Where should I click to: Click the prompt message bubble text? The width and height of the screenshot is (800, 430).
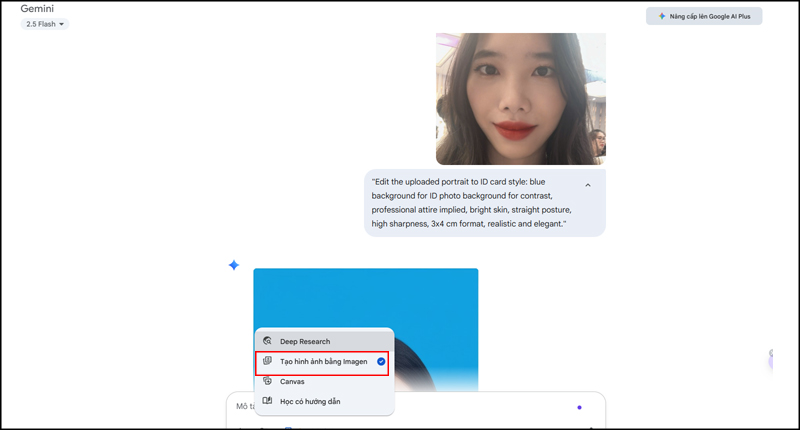click(x=471, y=203)
